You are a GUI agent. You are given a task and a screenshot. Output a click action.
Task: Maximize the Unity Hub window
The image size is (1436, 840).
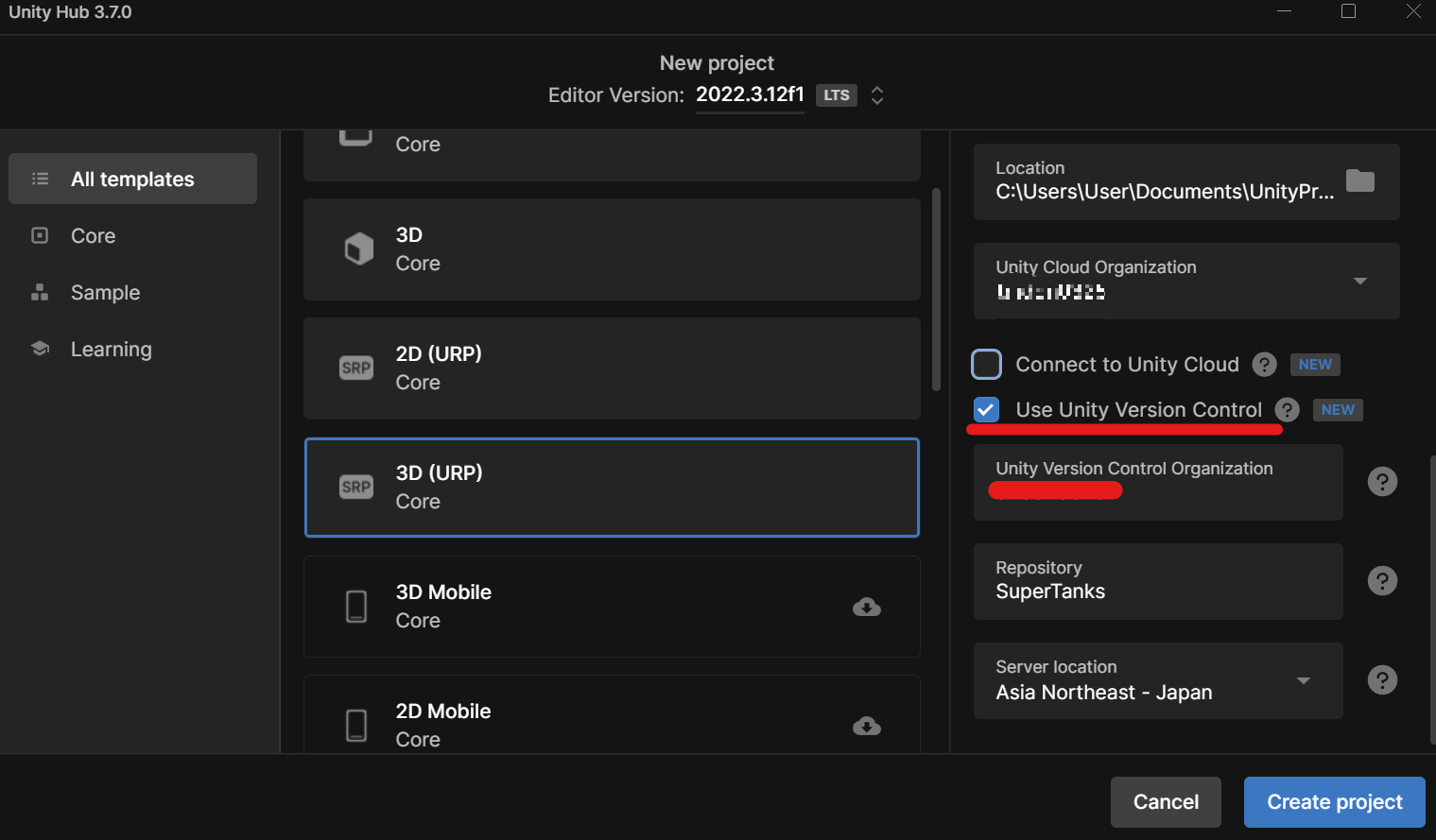pos(1348,11)
